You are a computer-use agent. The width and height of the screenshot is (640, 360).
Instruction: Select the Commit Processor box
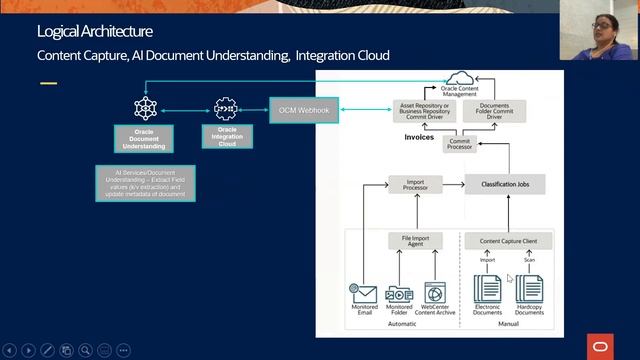[x=460, y=144]
